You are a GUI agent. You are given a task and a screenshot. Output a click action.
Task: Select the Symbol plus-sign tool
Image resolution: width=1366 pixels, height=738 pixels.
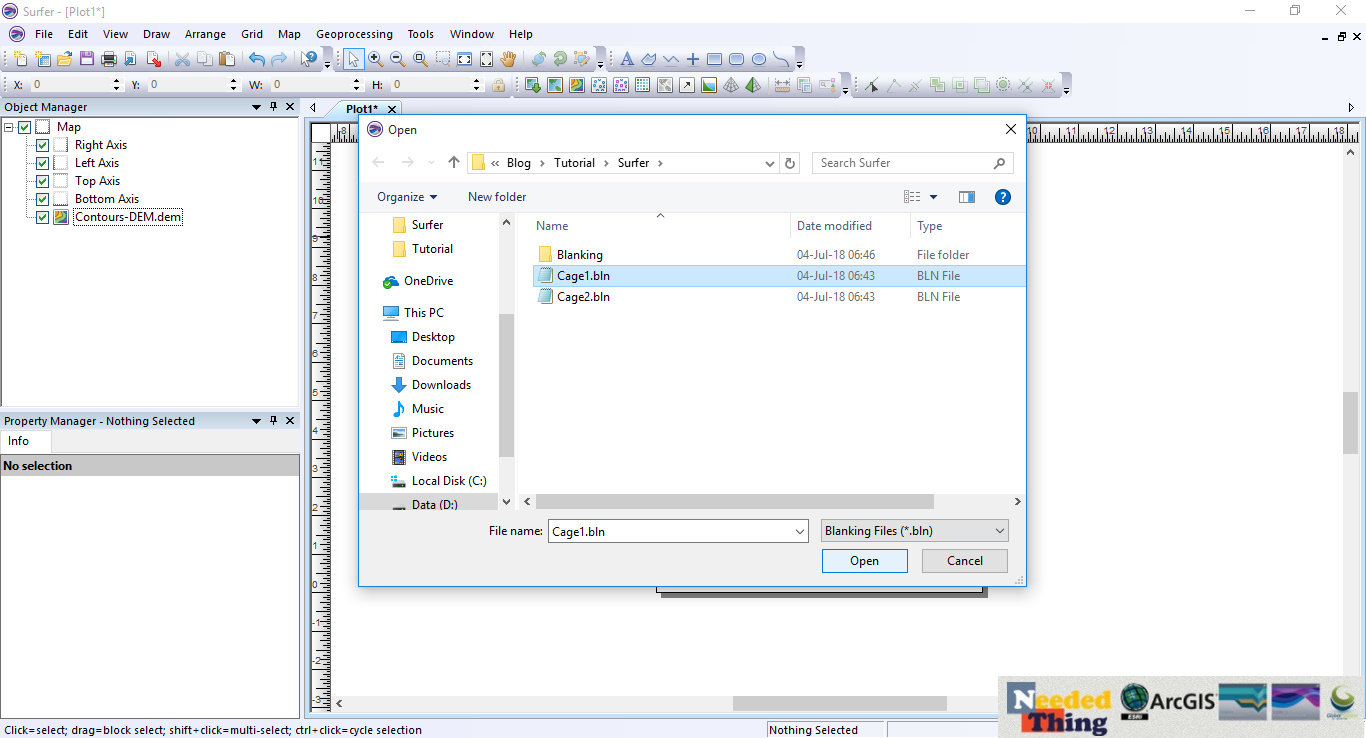(693, 59)
